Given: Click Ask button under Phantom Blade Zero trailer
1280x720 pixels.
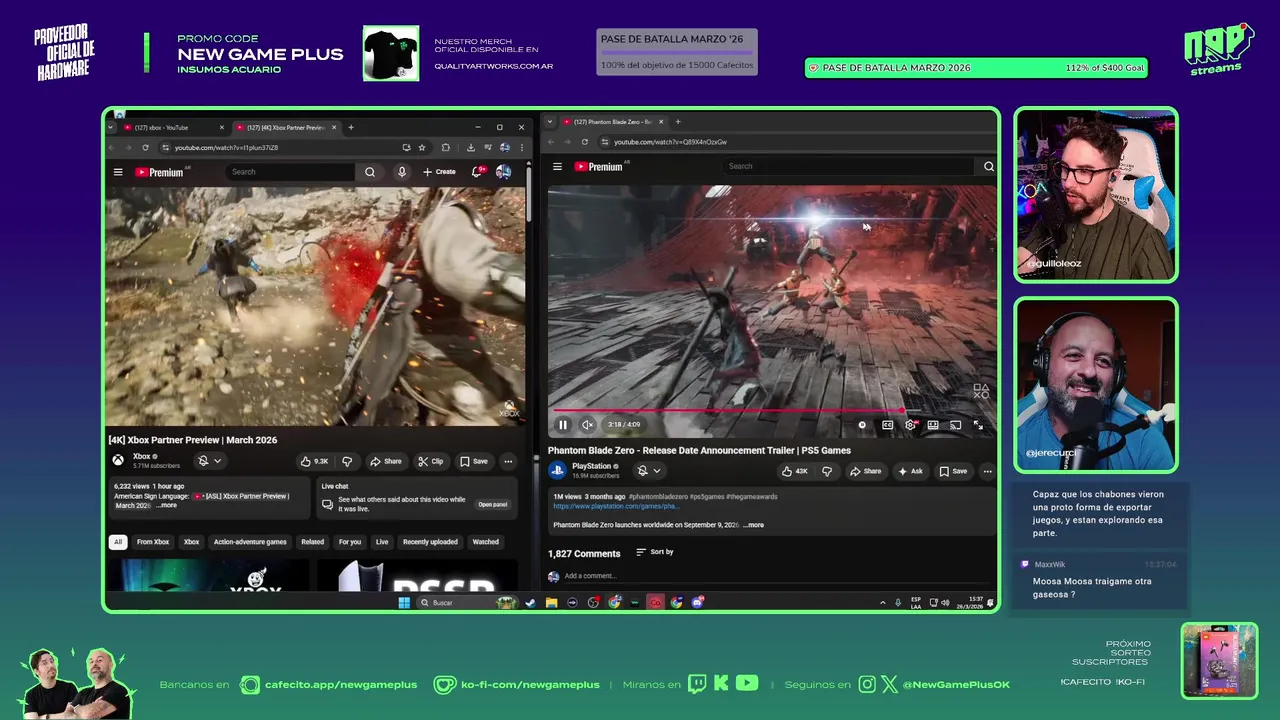Looking at the screenshot, I should coord(911,471).
